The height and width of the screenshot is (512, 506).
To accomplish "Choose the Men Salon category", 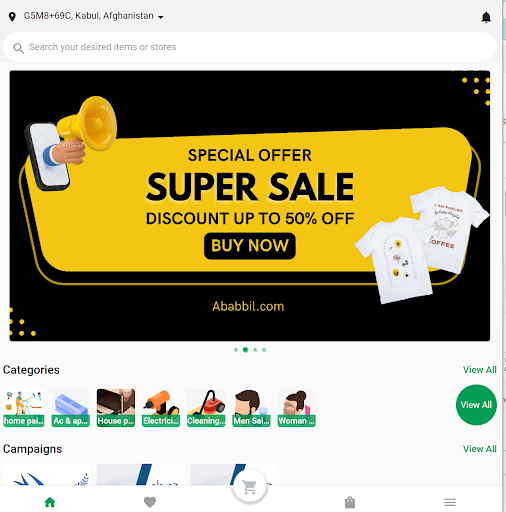I will coord(251,408).
